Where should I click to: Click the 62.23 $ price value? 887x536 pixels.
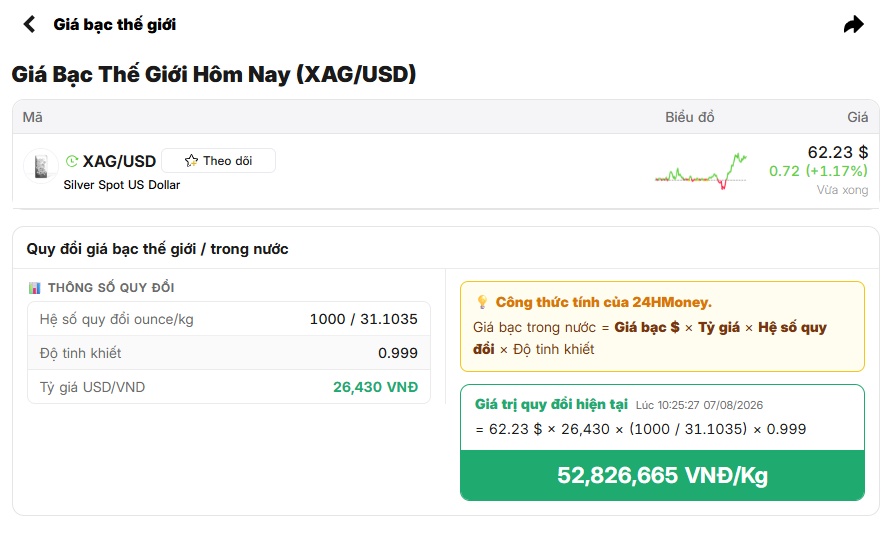pos(837,152)
